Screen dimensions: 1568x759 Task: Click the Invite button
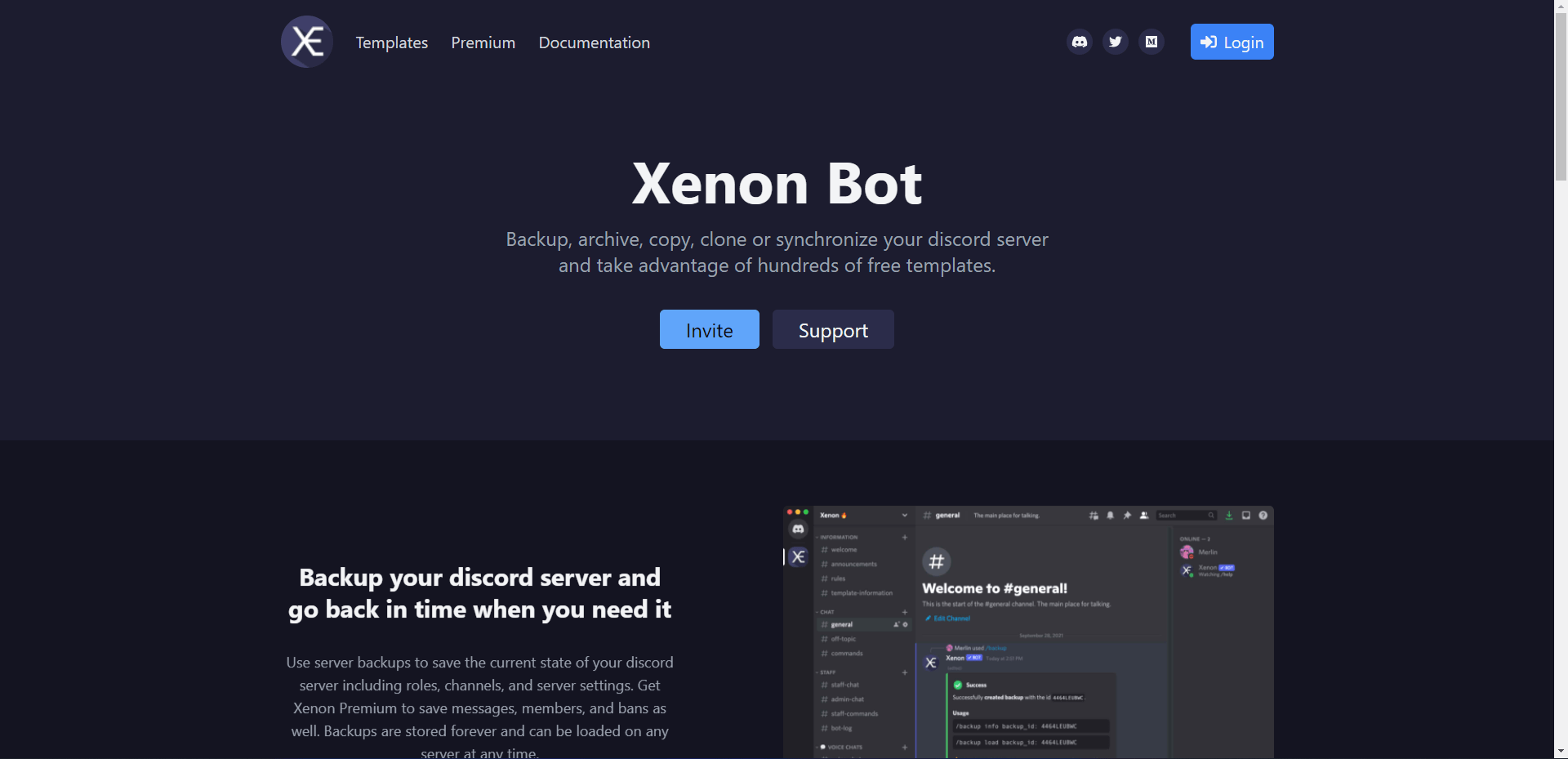pyautogui.click(x=709, y=329)
